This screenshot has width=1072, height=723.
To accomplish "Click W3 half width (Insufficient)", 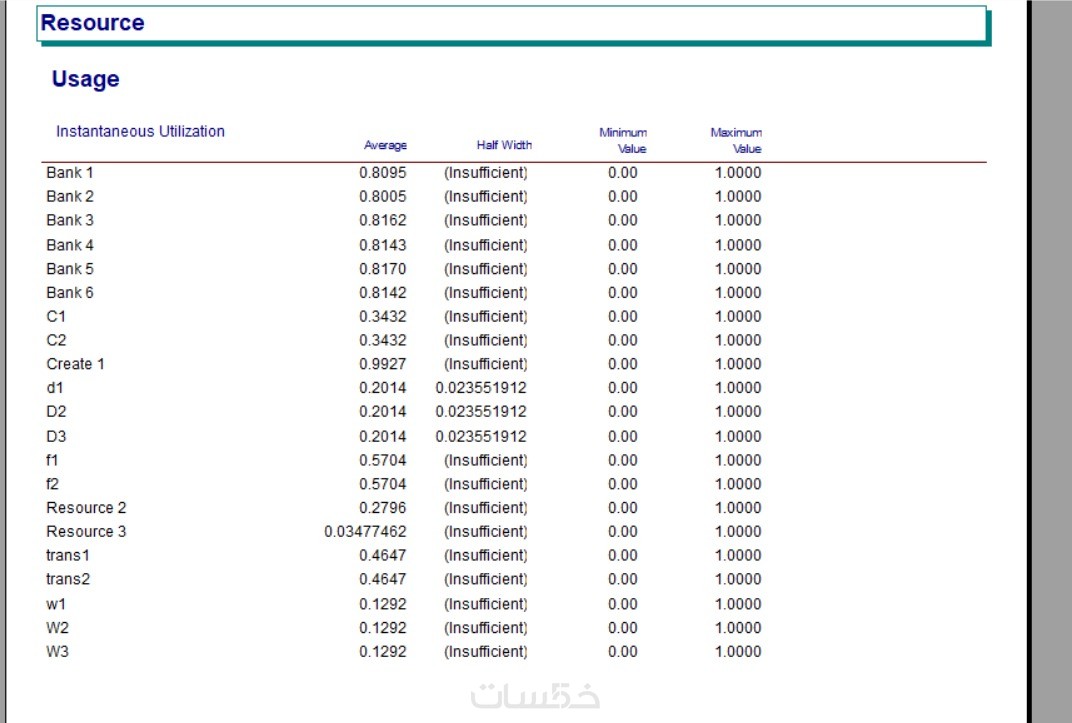I will [x=486, y=651].
